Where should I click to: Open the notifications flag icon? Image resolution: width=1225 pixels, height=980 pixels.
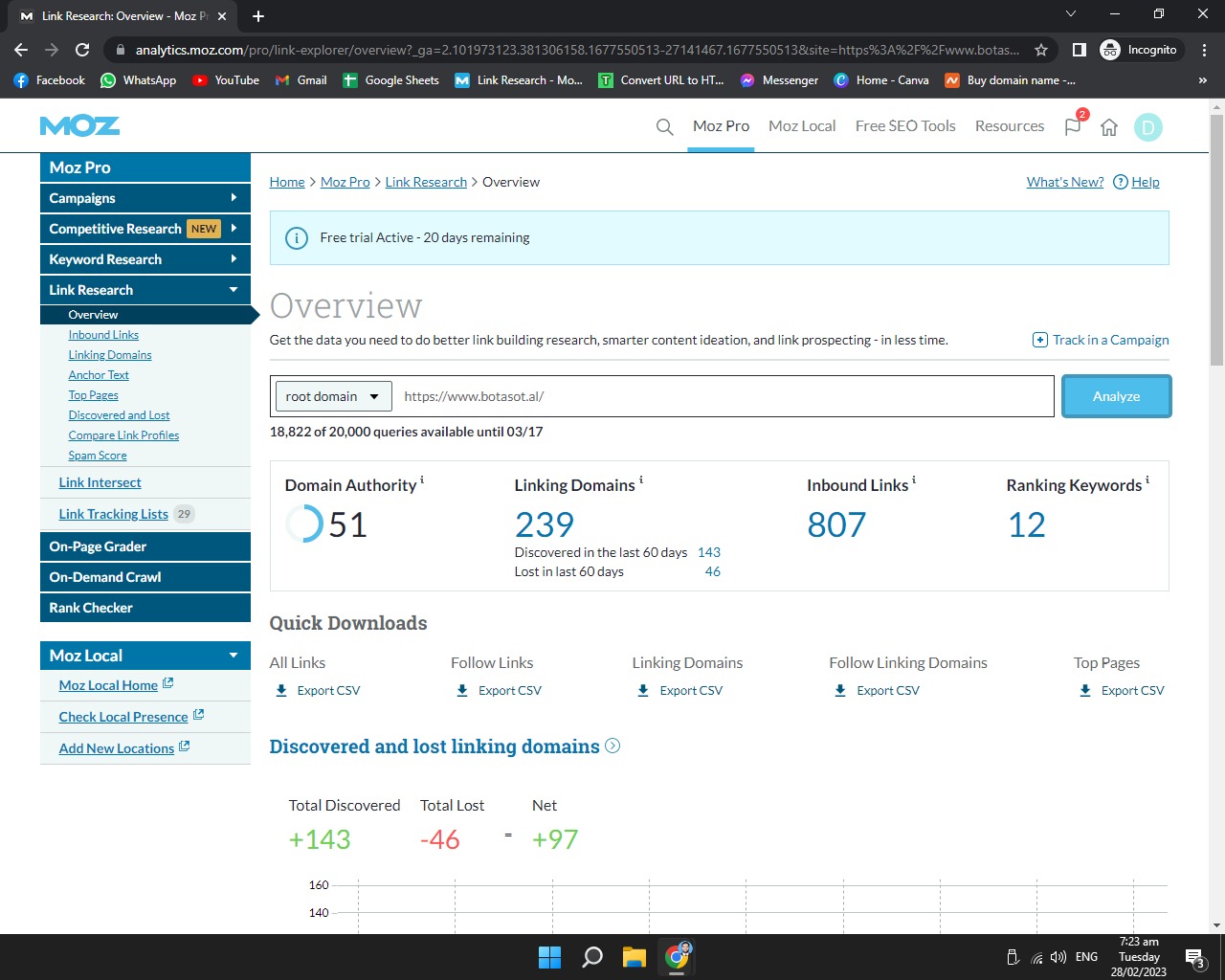tap(1073, 127)
